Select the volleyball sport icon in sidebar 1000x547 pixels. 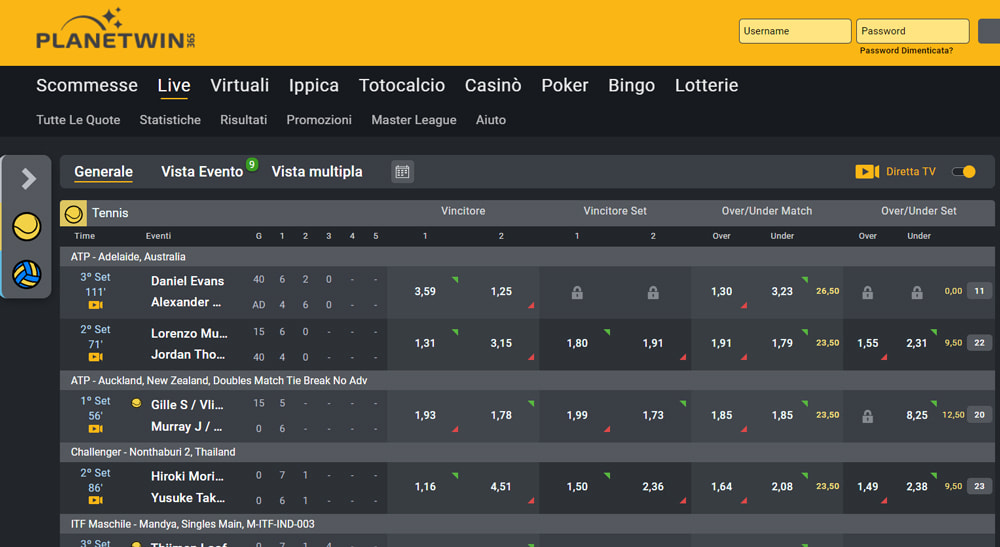click(x=26, y=275)
